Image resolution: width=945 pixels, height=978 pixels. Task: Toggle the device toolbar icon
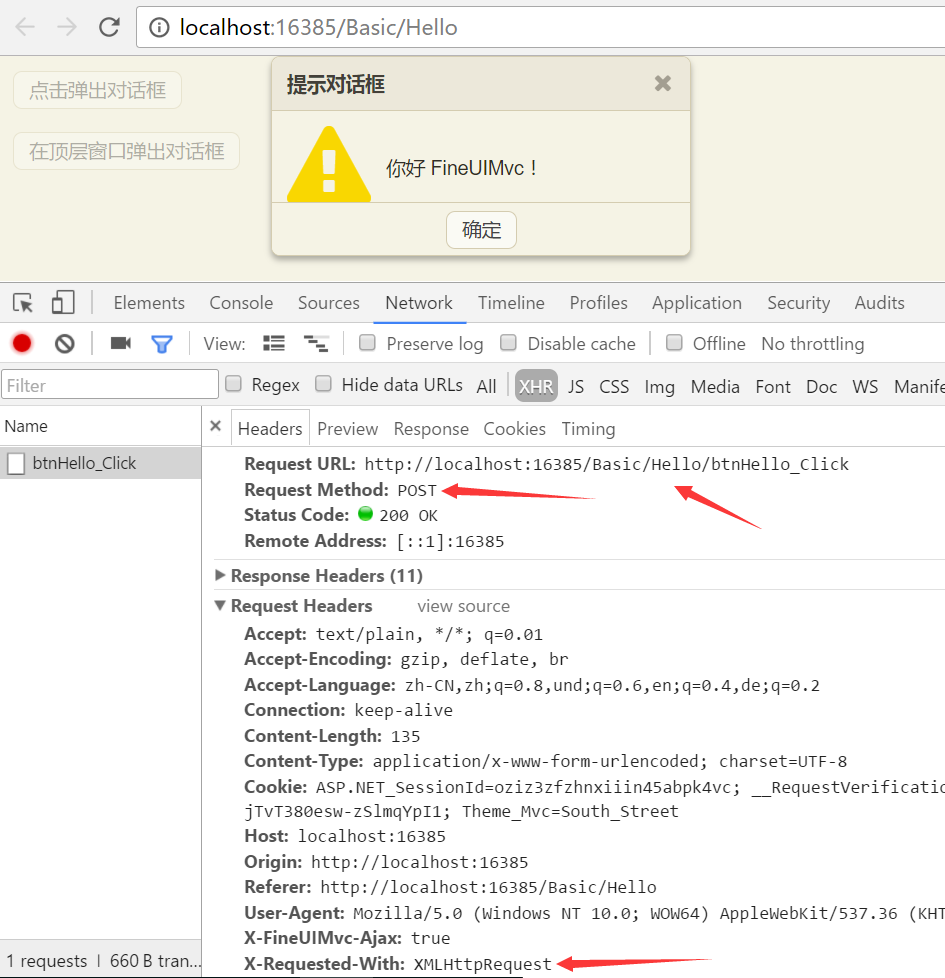(x=63, y=303)
